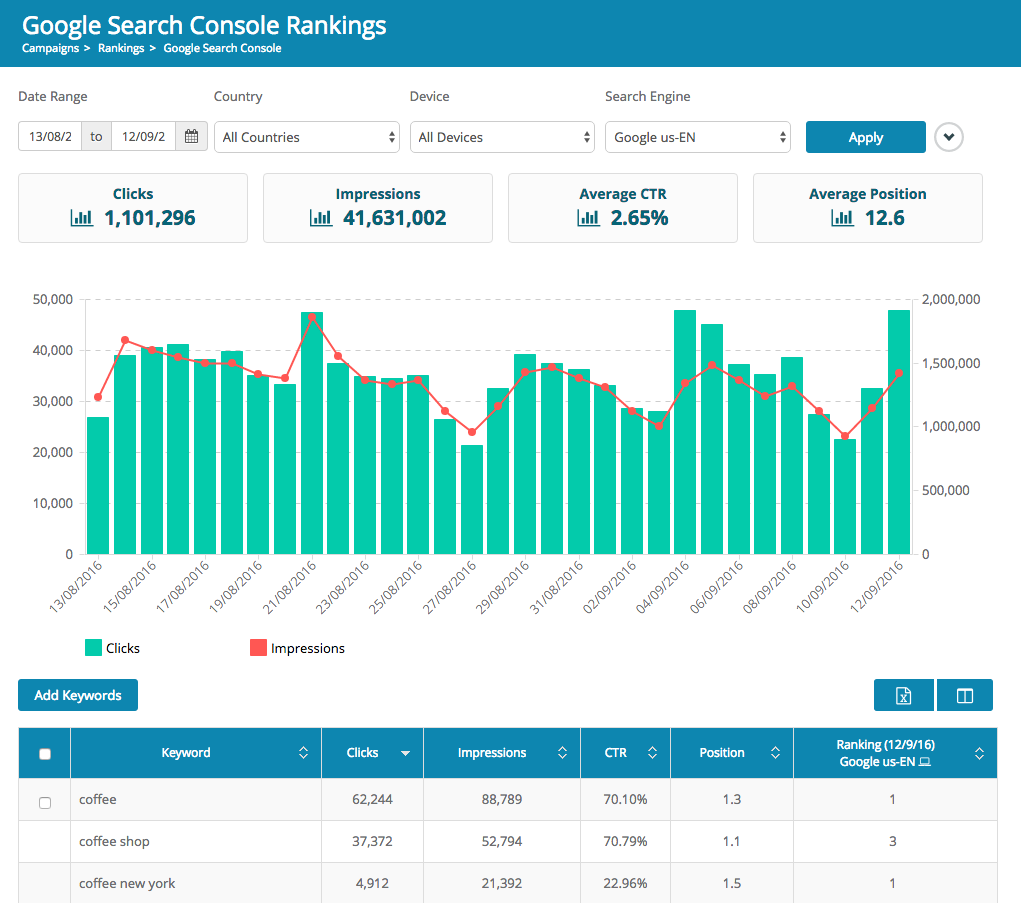Tick the select-all checkbox in table header
The image size is (1021, 903).
point(45,754)
